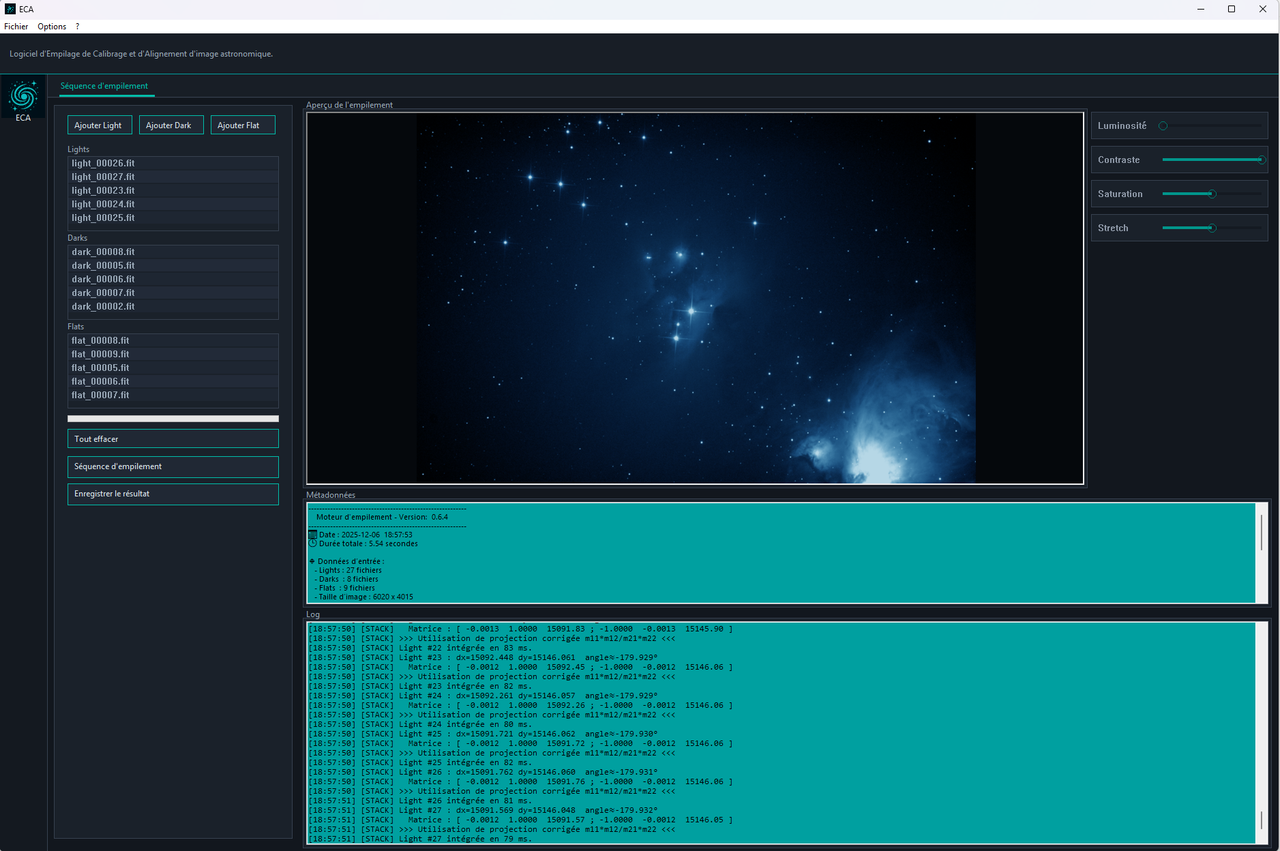Click the stacking progress bar

coord(173,418)
